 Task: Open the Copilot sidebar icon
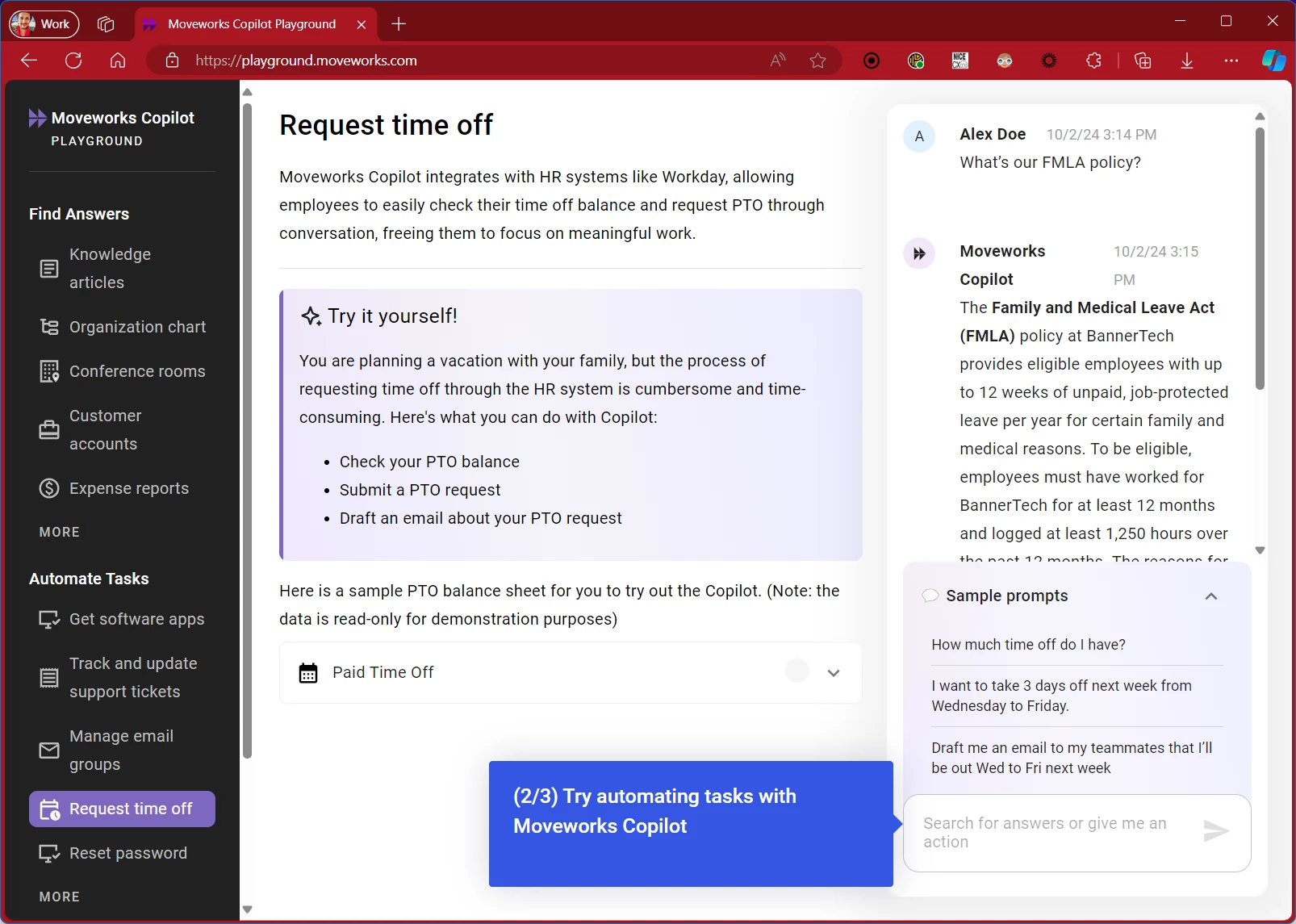click(1273, 61)
